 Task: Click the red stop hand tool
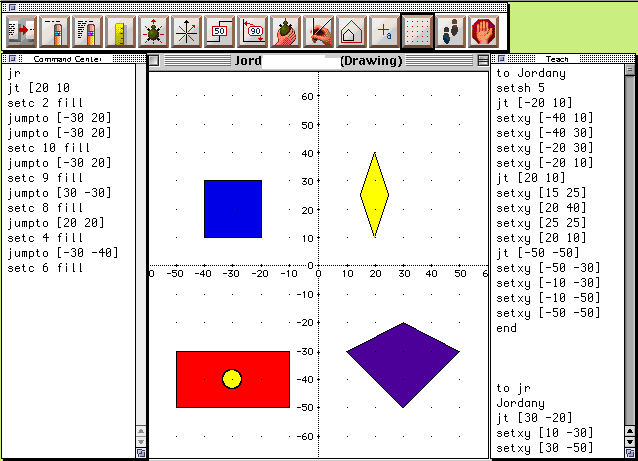click(x=483, y=31)
